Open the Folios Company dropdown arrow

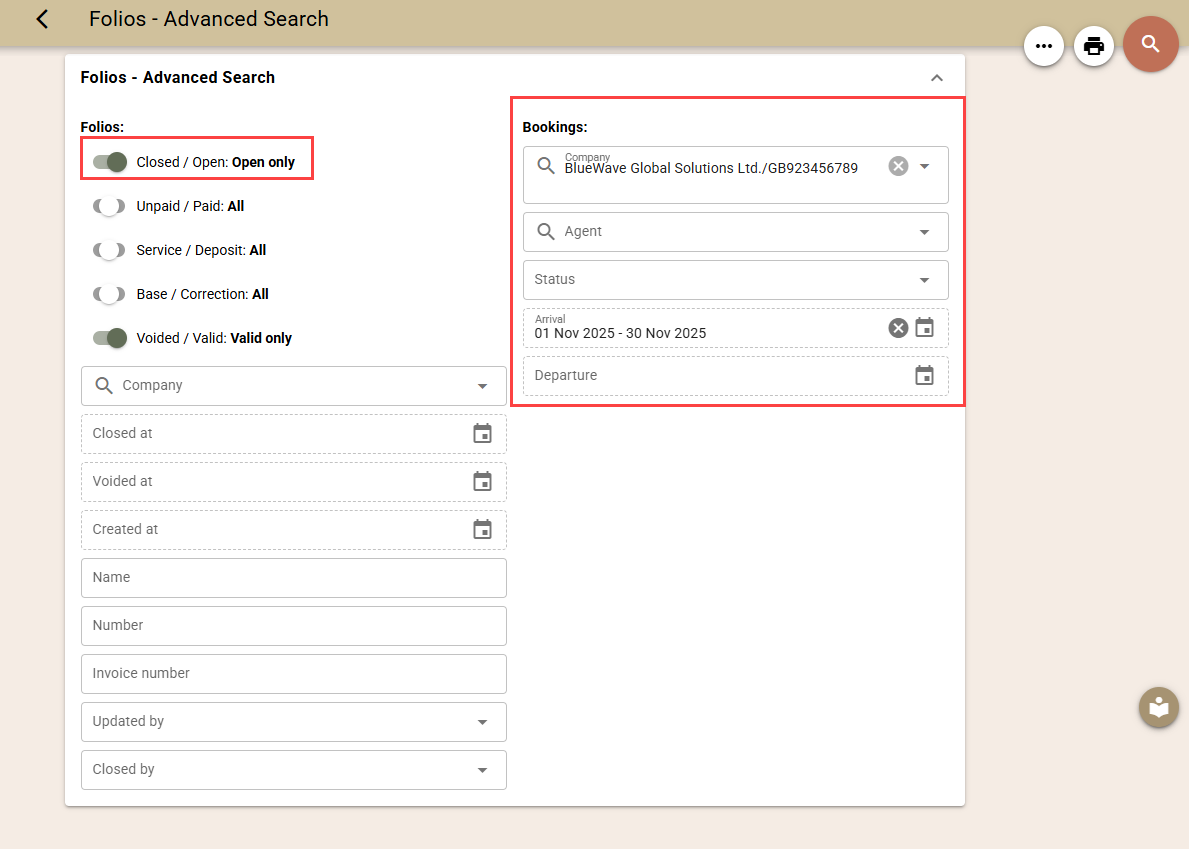(482, 386)
